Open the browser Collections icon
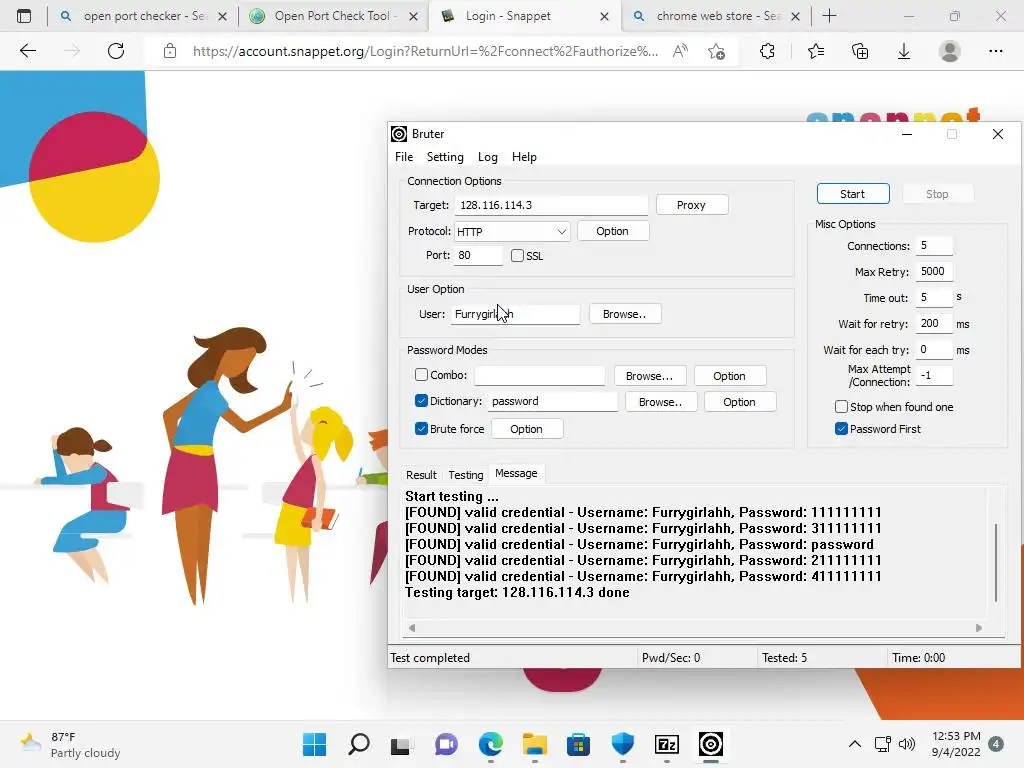This screenshot has height=768, width=1024. (860, 51)
